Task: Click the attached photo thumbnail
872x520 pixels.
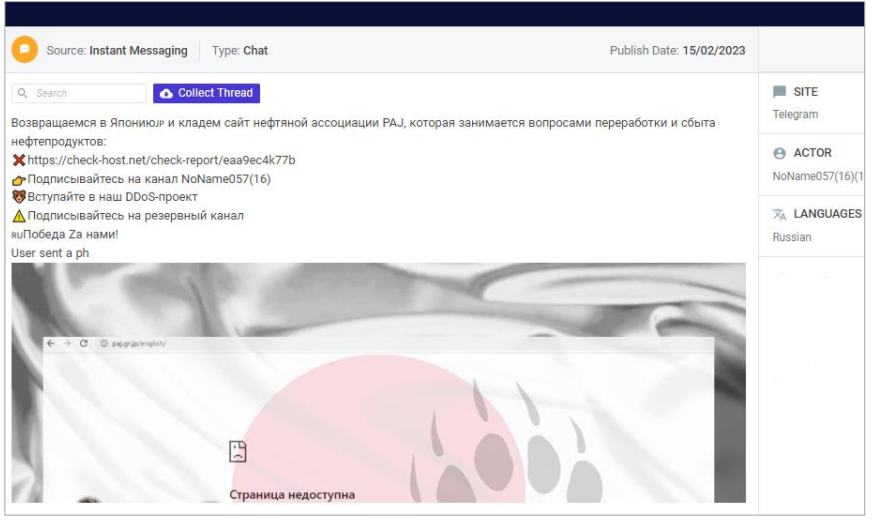Action: tap(378, 383)
